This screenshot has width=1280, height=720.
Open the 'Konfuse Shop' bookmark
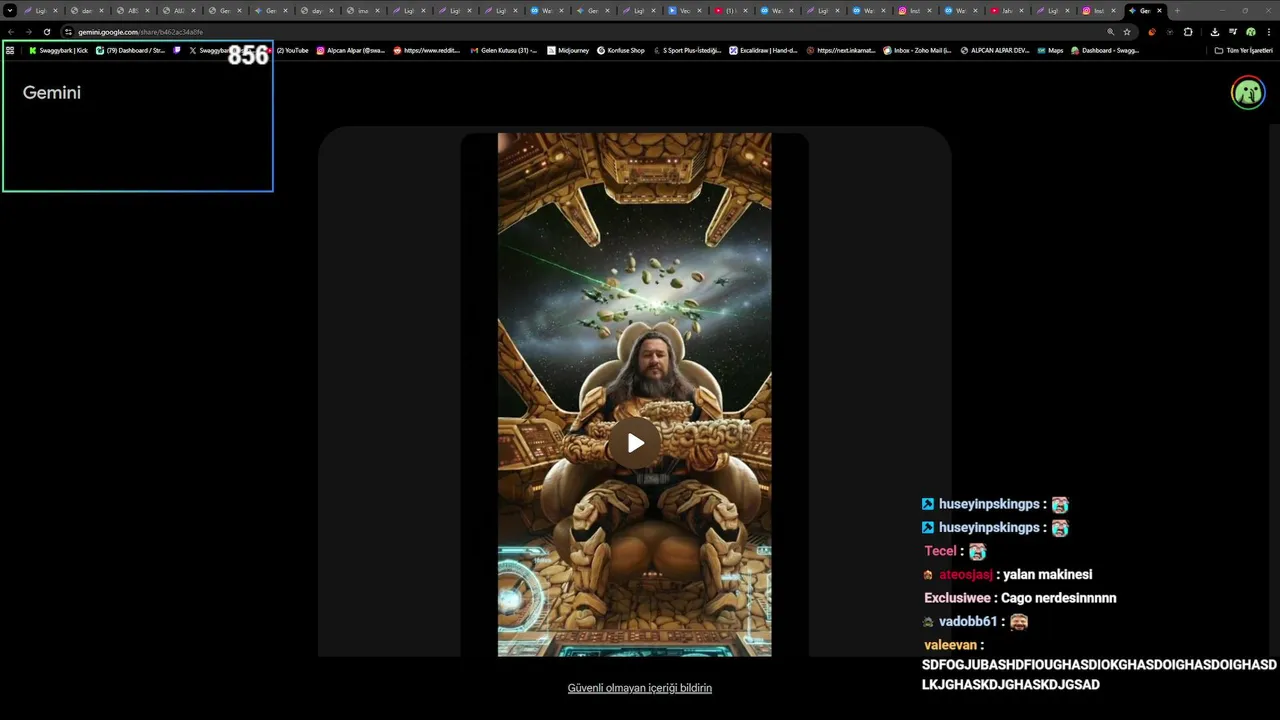click(620, 50)
